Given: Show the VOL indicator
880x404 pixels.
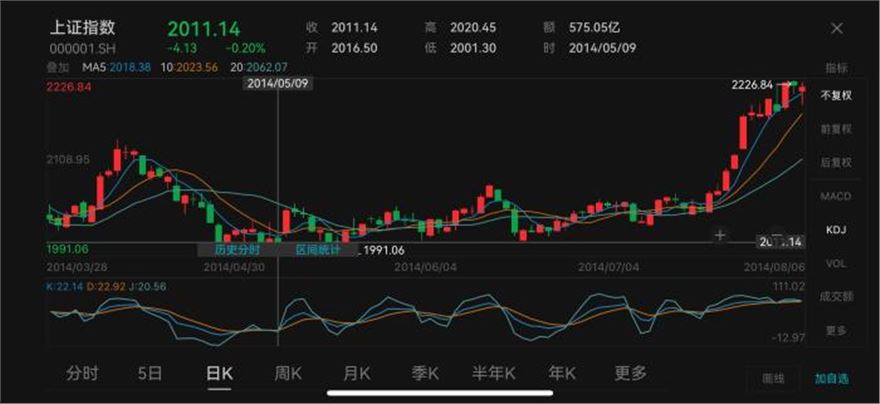Looking at the screenshot, I should 835,263.
